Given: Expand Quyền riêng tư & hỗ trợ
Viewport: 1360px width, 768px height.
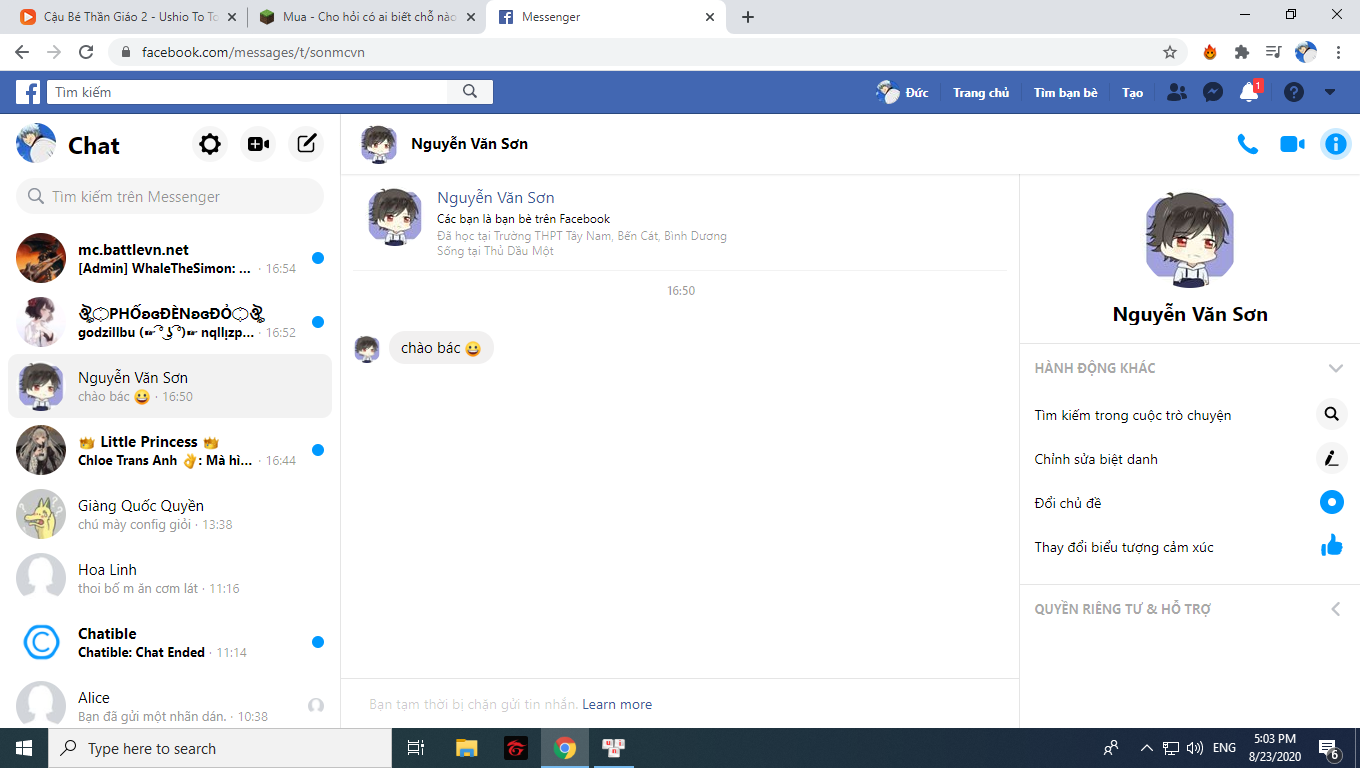Looking at the screenshot, I should tap(1335, 609).
